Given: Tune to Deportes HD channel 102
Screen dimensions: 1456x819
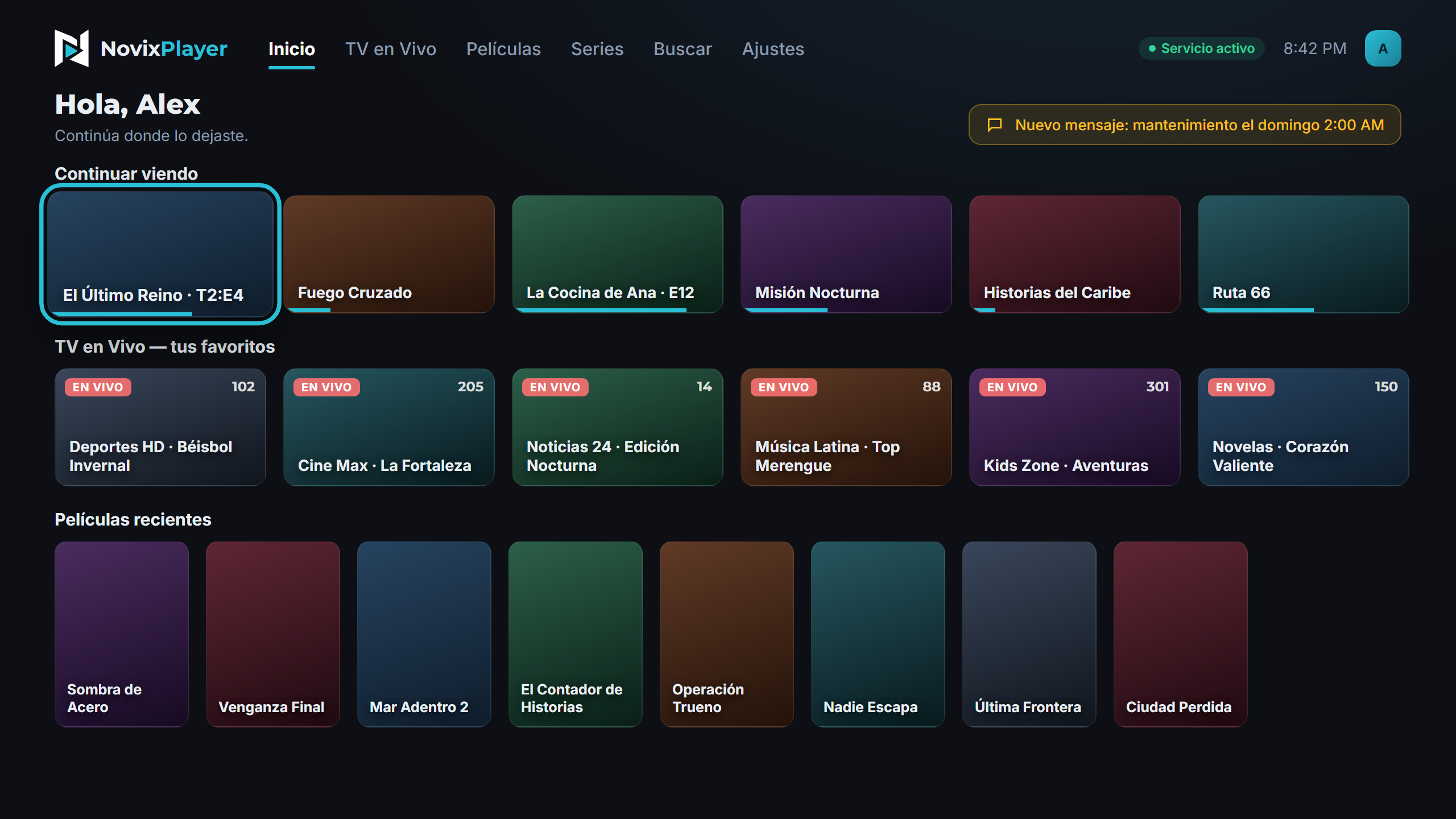Looking at the screenshot, I should click(x=160, y=427).
